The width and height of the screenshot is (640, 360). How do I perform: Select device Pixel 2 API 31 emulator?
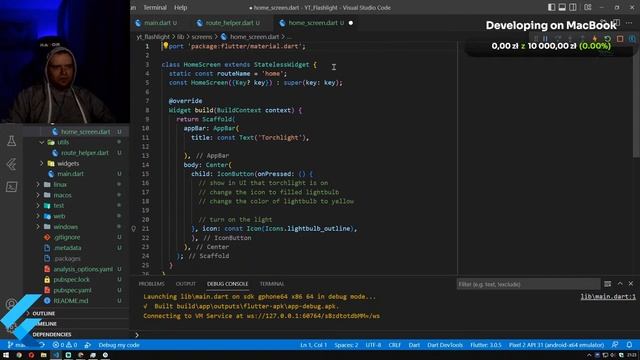pos(556,345)
